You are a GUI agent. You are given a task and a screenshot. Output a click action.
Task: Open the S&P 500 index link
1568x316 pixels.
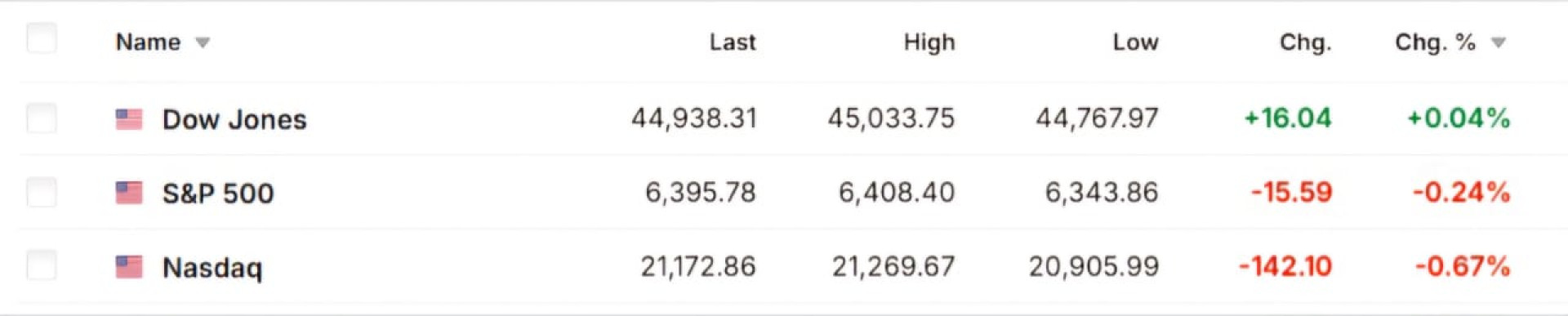pyautogui.click(x=218, y=194)
